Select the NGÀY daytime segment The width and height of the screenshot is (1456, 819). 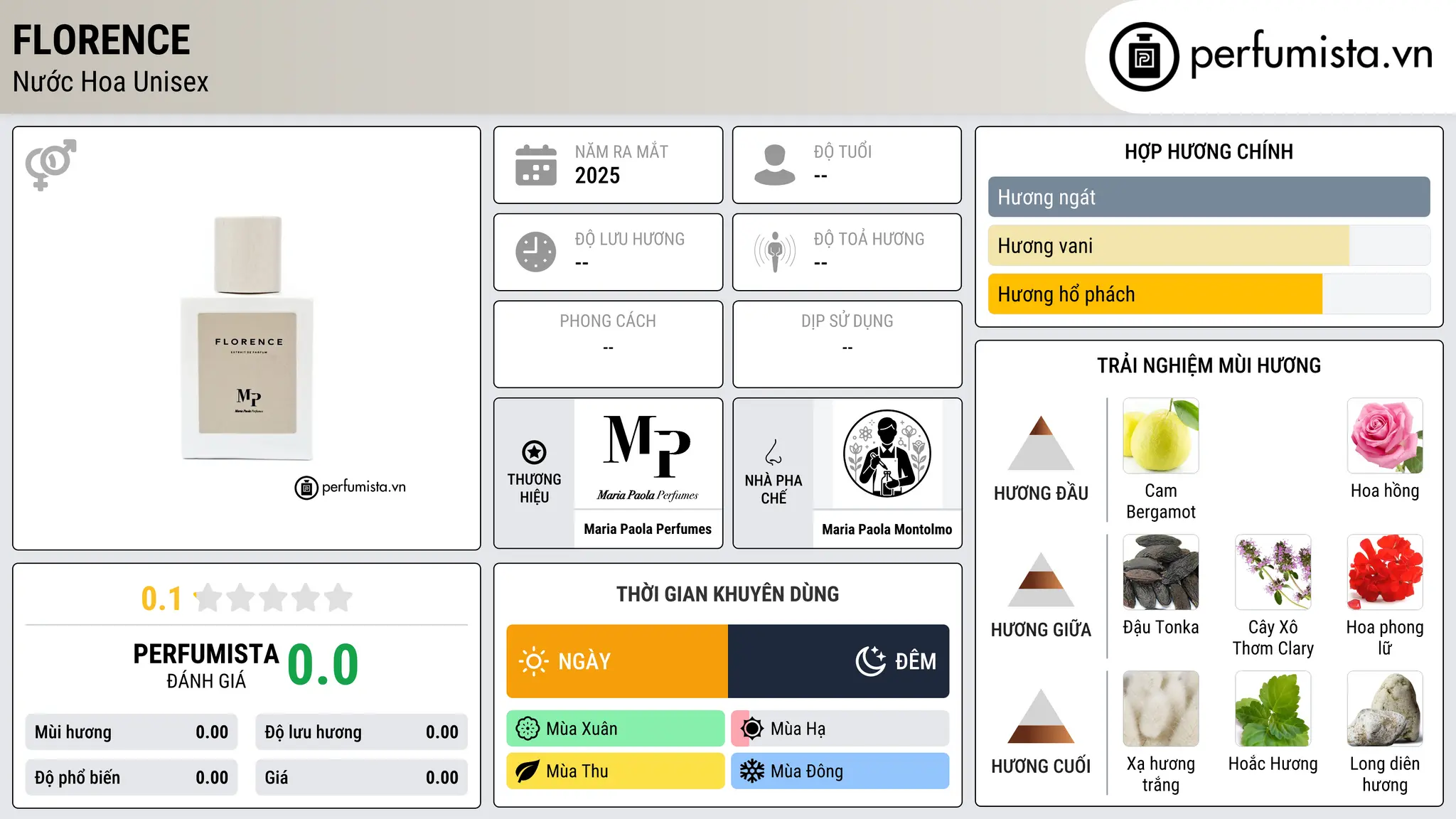[617, 661]
